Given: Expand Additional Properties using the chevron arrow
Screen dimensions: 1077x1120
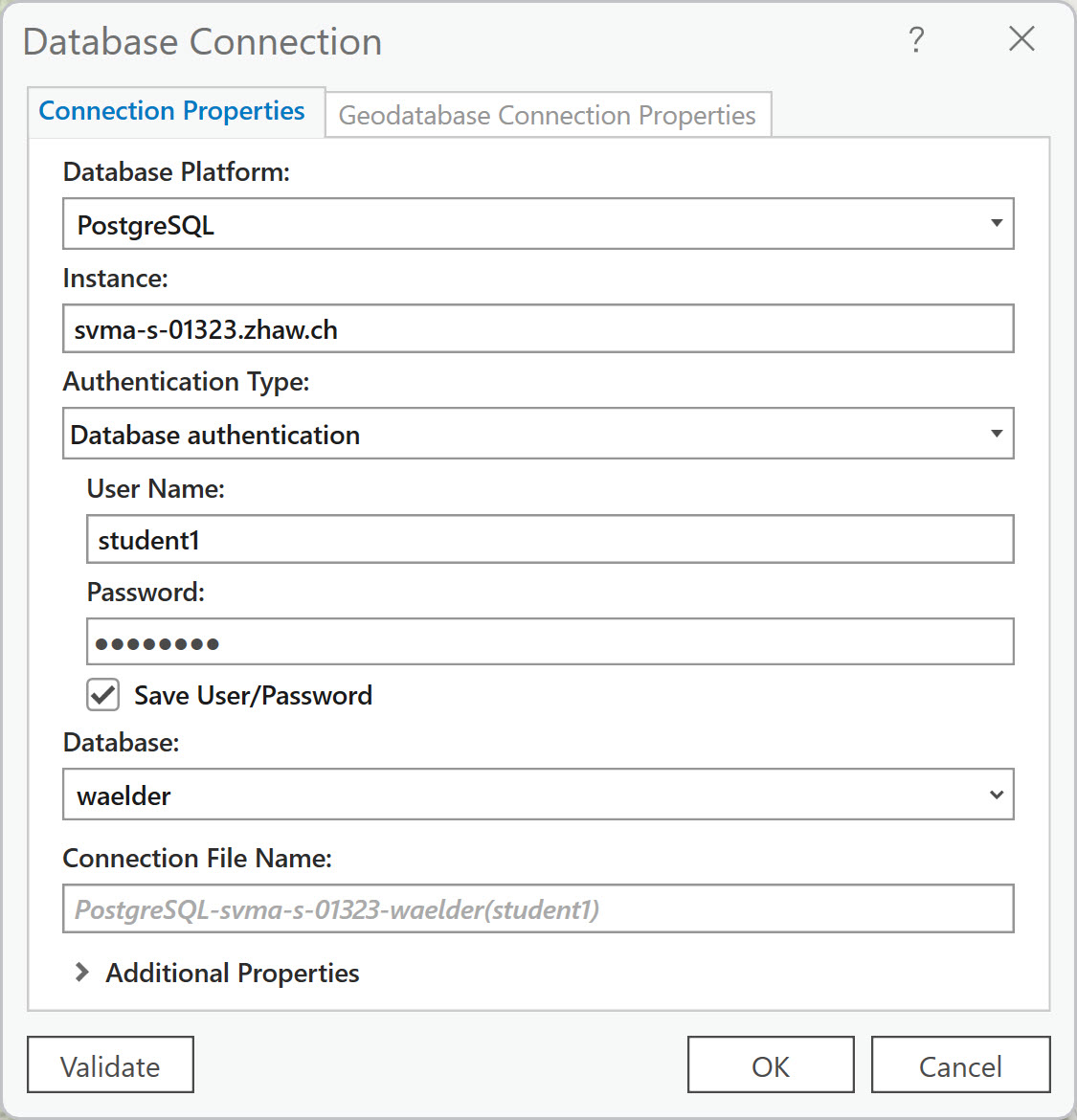Looking at the screenshot, I should coord(82,973).
